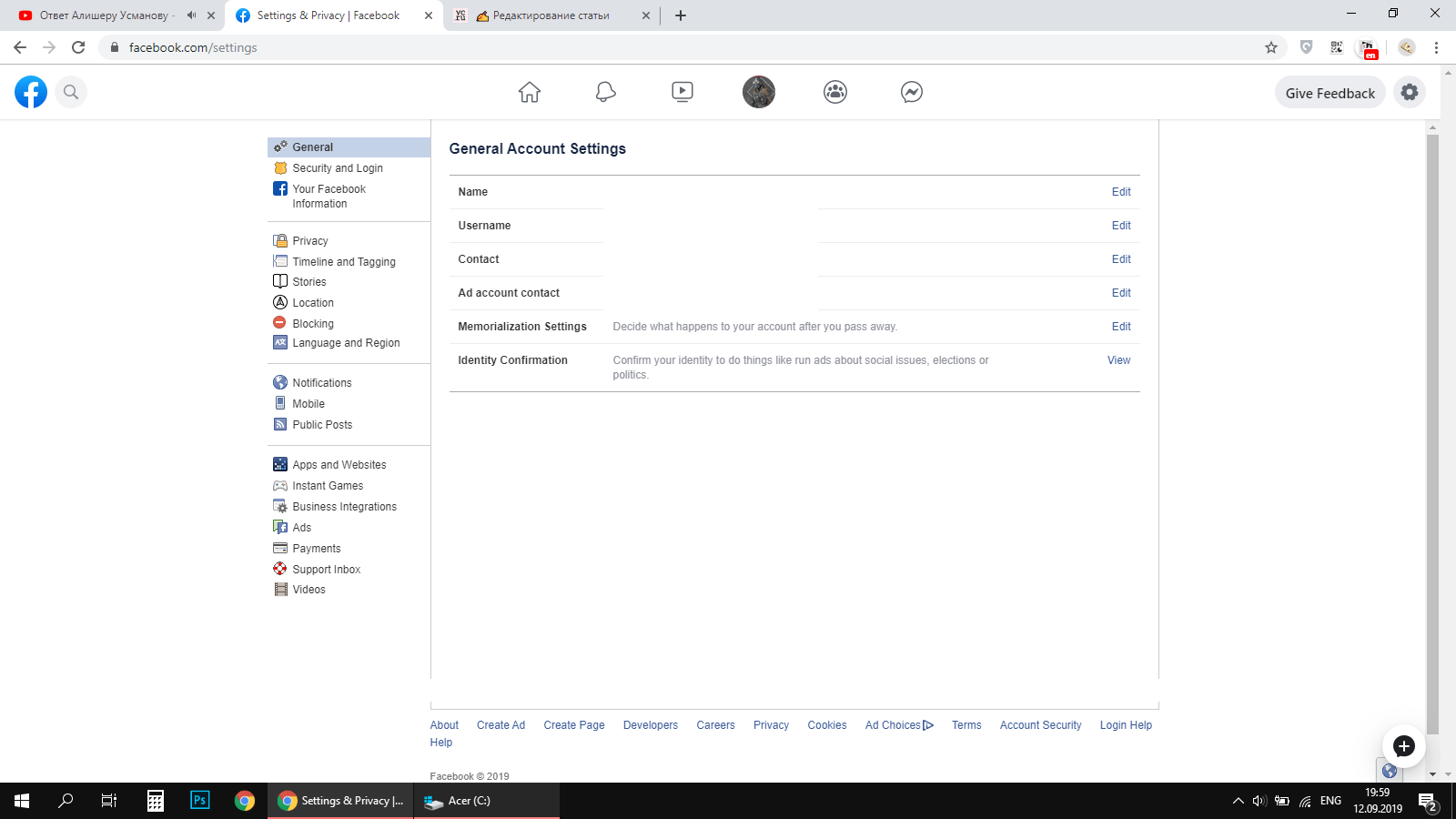Image resolution: width=1456 pixels, height=819 pixels.
Task: Edit the Username setting
Action: 1121,226
